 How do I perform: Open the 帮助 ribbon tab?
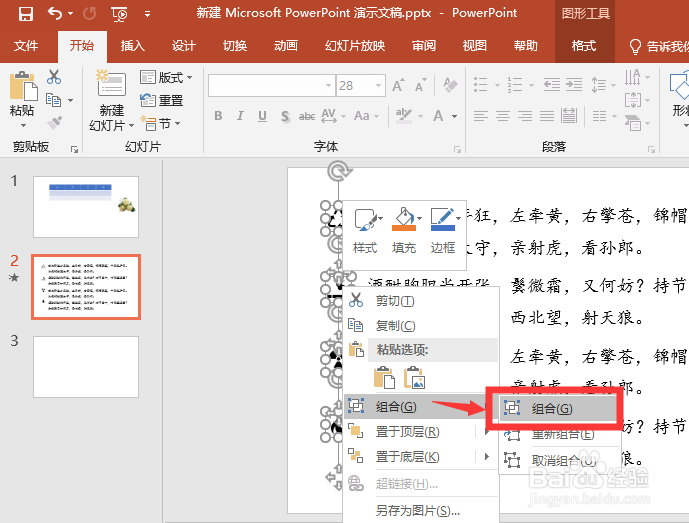point(526,46)
